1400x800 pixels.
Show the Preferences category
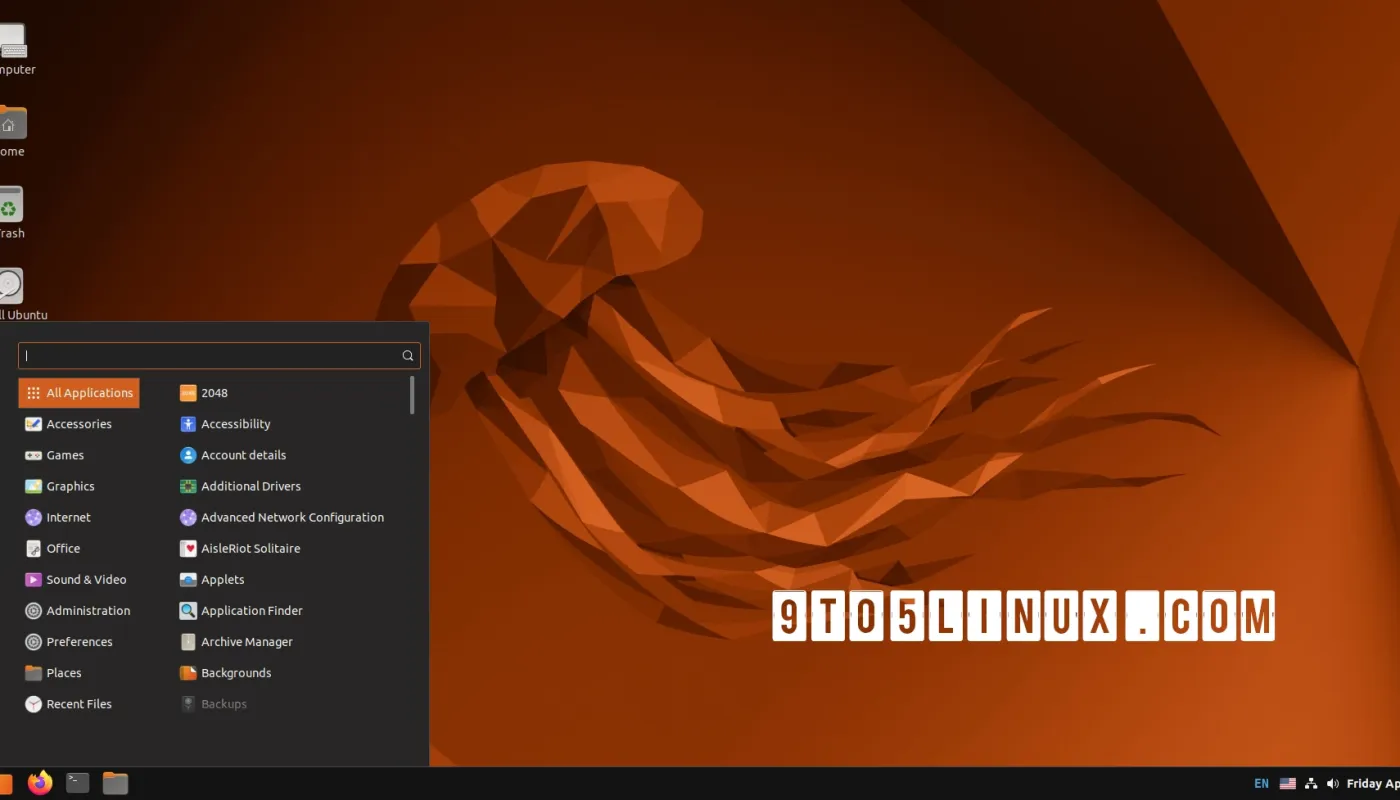pos(68,641)
